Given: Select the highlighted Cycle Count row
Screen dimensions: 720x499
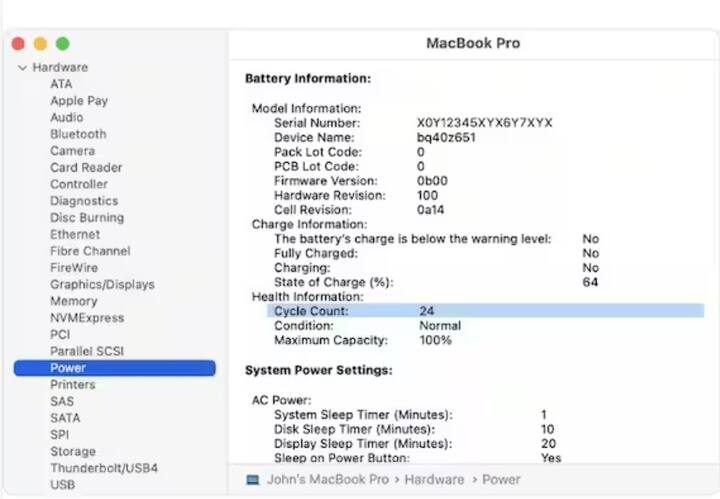Looking at the screenshot, I should [485, 311].
